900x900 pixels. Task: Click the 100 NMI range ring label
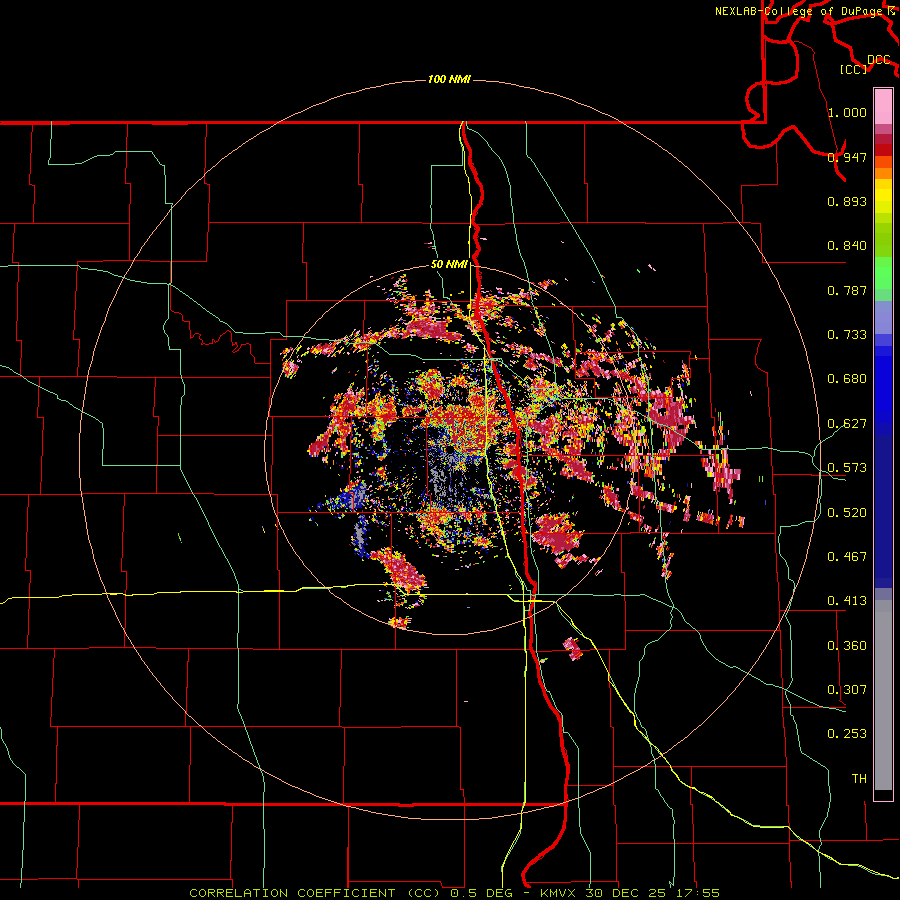click(449, 79)
